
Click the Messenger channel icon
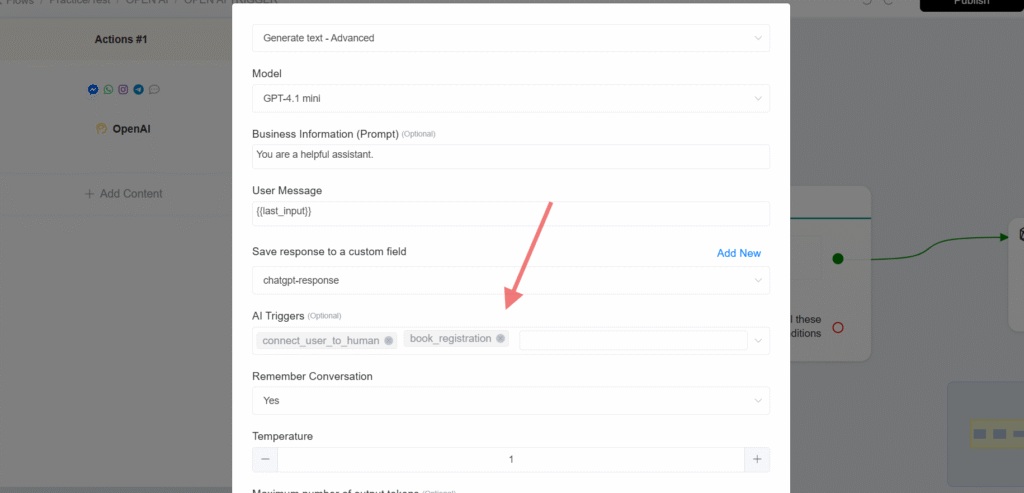click(93, 89)
